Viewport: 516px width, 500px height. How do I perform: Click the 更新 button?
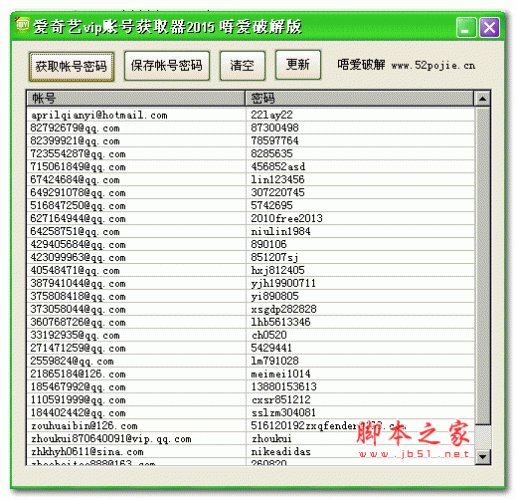click(298, 65)
